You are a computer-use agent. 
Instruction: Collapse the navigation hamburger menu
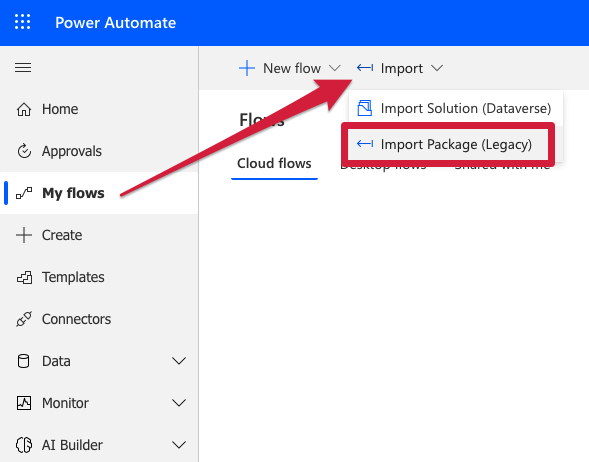pyautogui.click(x=23, y=68)
